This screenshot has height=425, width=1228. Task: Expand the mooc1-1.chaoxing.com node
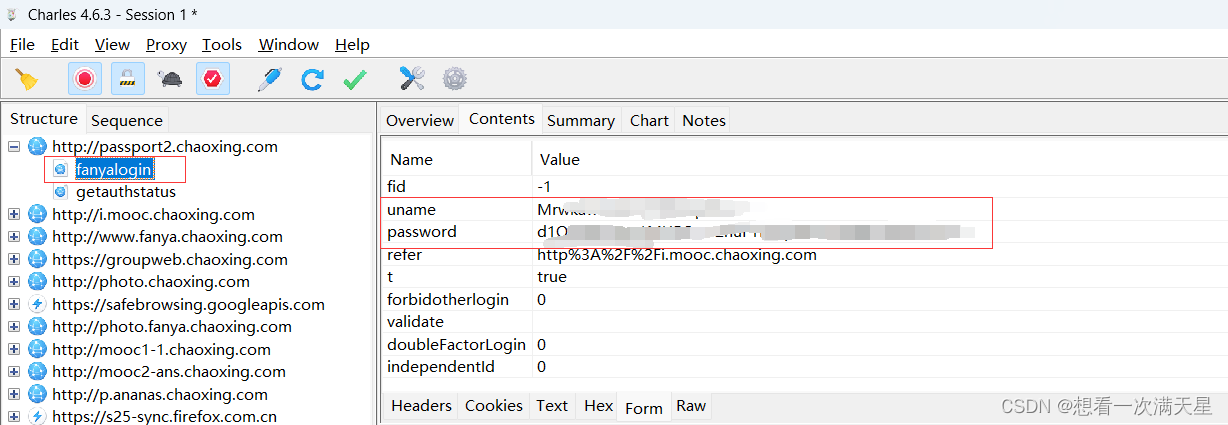(x=14, y=349)
